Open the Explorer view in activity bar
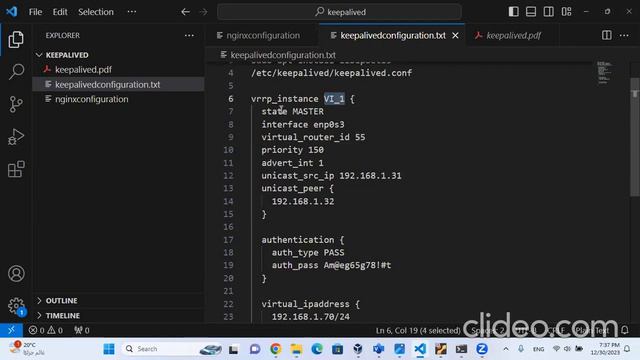 16,40
